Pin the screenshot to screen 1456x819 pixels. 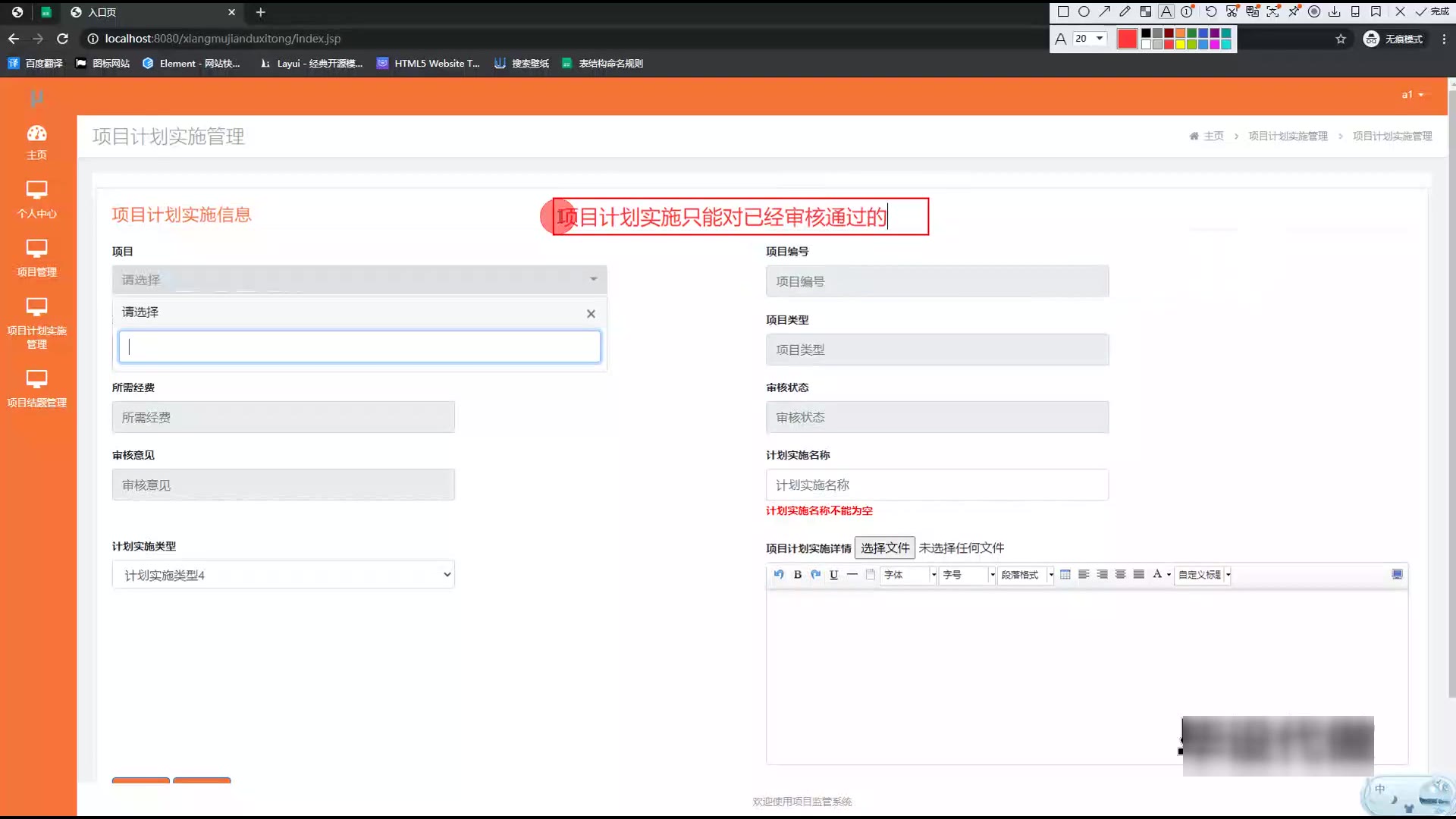(x=1294, y=11)
